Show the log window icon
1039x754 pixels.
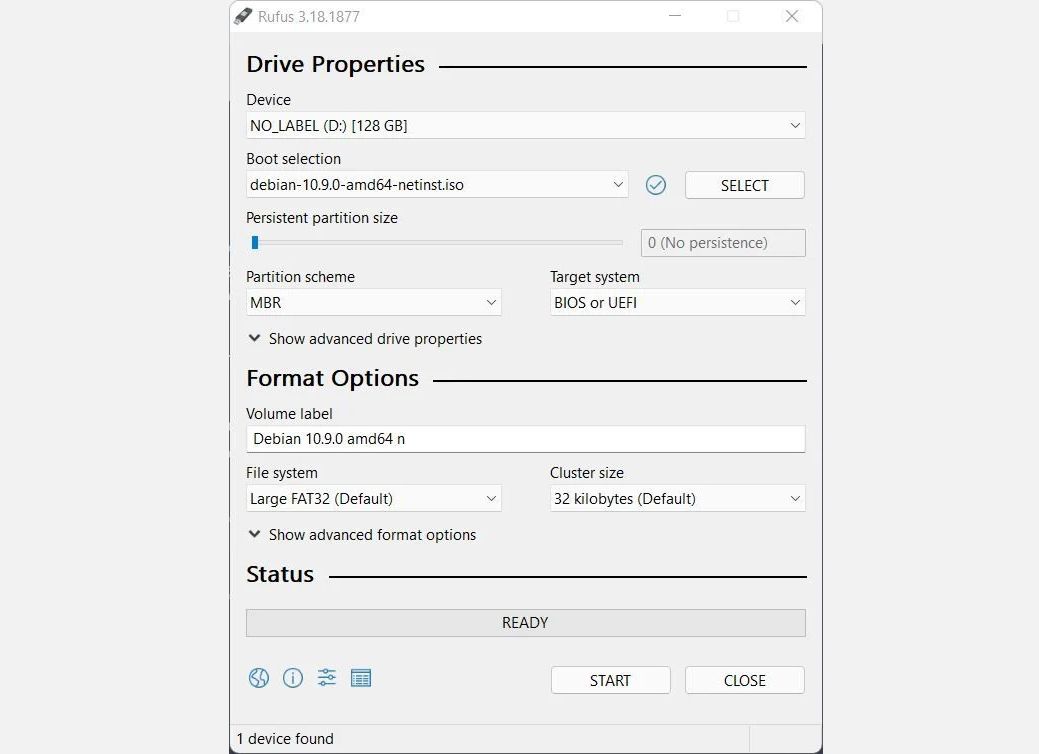click(361, 678)
